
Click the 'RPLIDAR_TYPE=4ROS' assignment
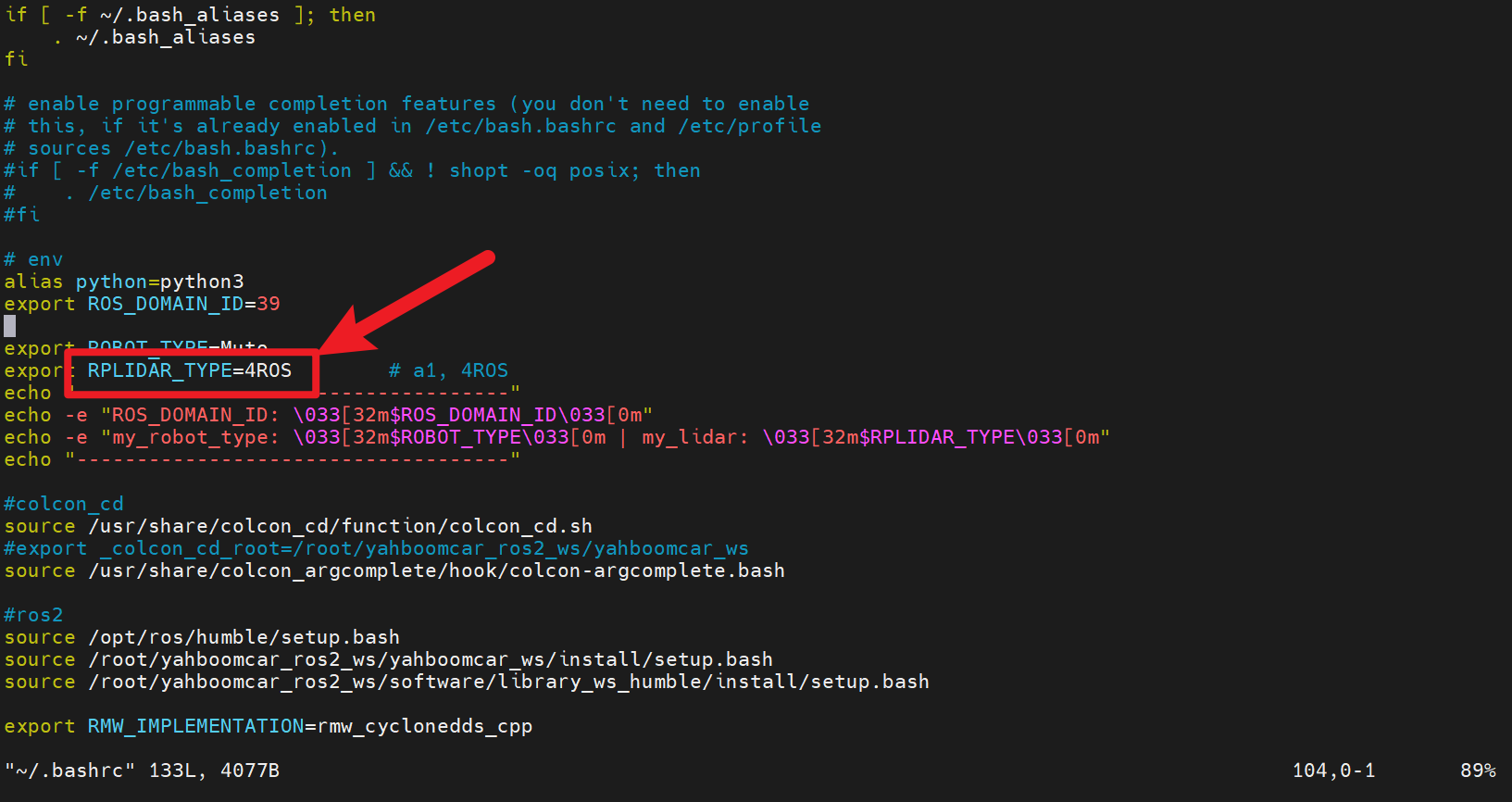point(190,370)
